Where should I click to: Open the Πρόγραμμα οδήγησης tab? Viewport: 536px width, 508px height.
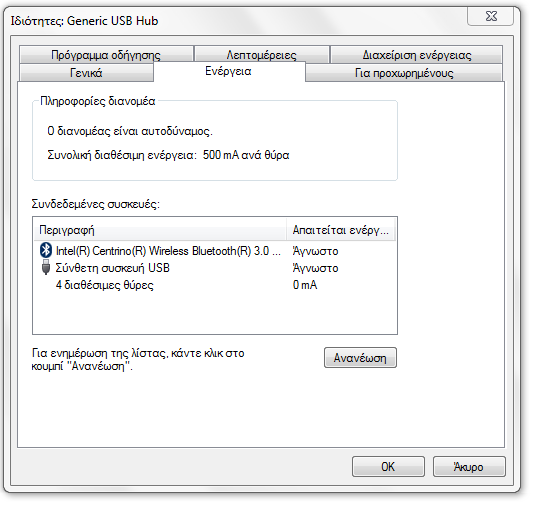tap(106, 55)
